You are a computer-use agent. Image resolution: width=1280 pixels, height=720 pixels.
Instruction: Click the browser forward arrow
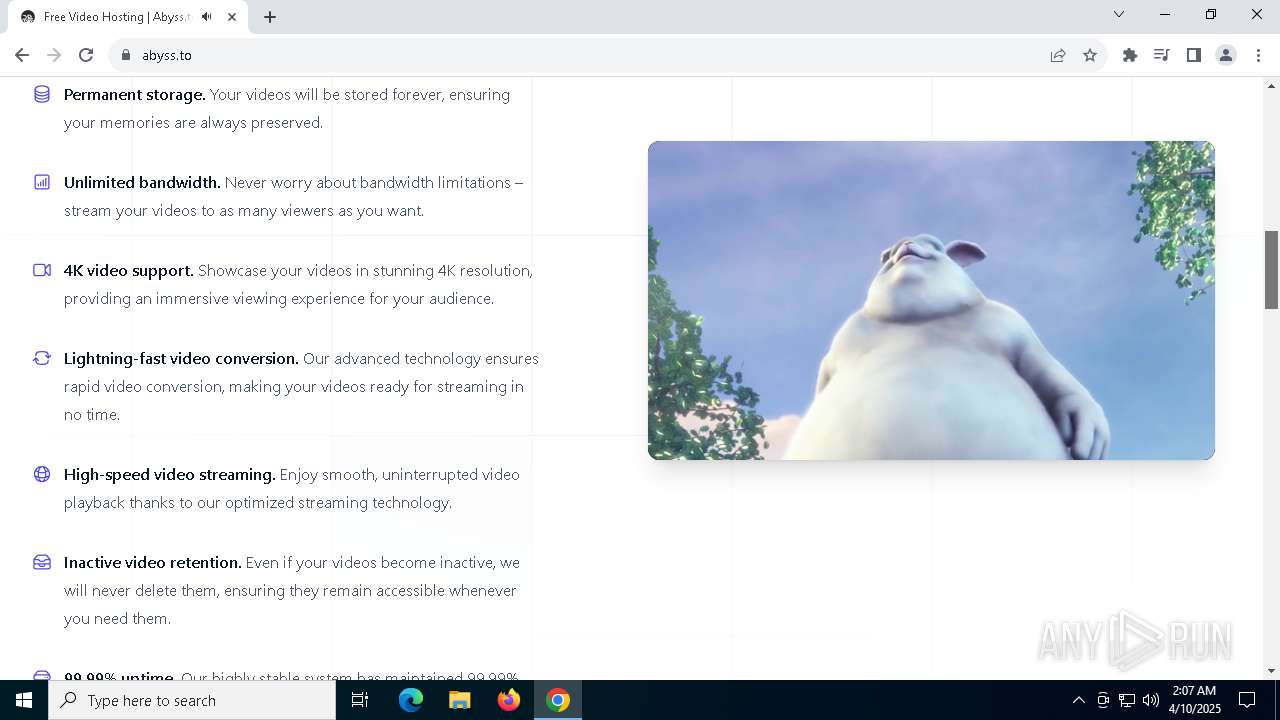(54, 55)
